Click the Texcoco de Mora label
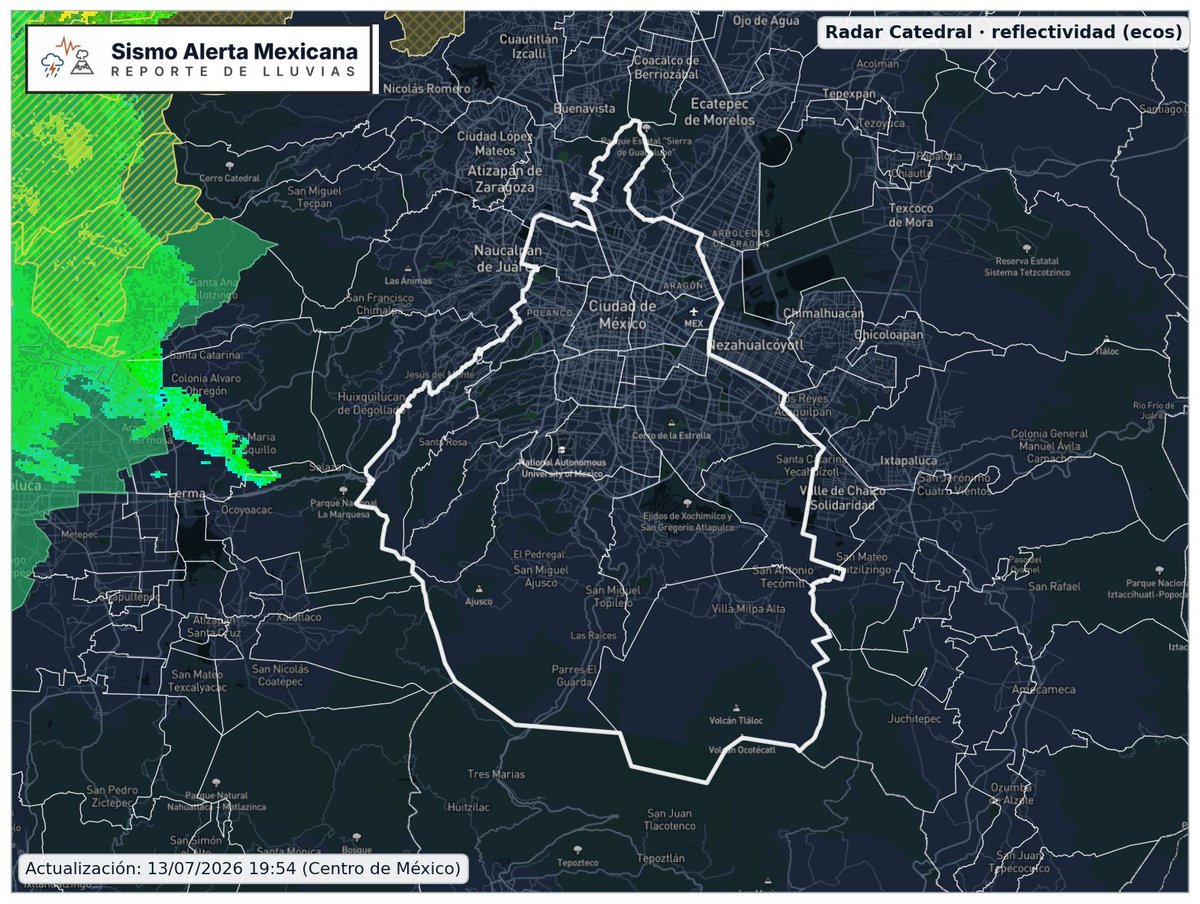Viewport: 1200px width, 904px height. (910, 215)
